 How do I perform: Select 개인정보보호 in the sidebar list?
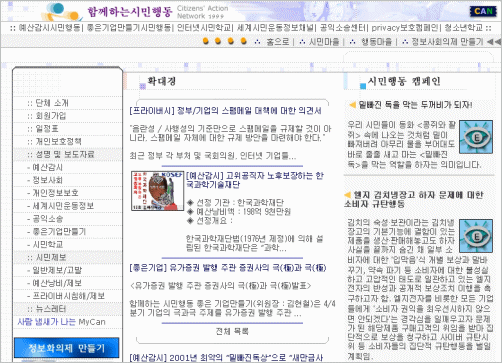(x=55, y=193)
